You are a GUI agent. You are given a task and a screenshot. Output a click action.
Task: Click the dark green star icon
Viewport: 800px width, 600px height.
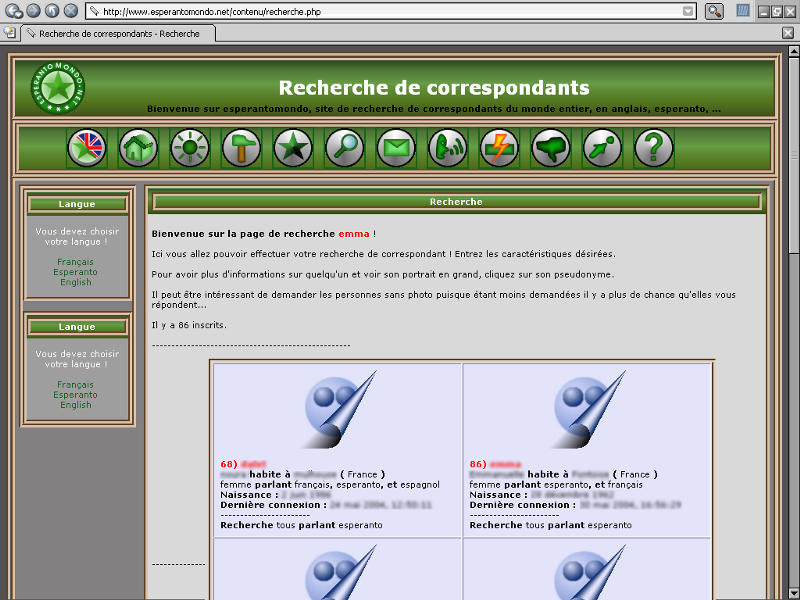point(293,148)
